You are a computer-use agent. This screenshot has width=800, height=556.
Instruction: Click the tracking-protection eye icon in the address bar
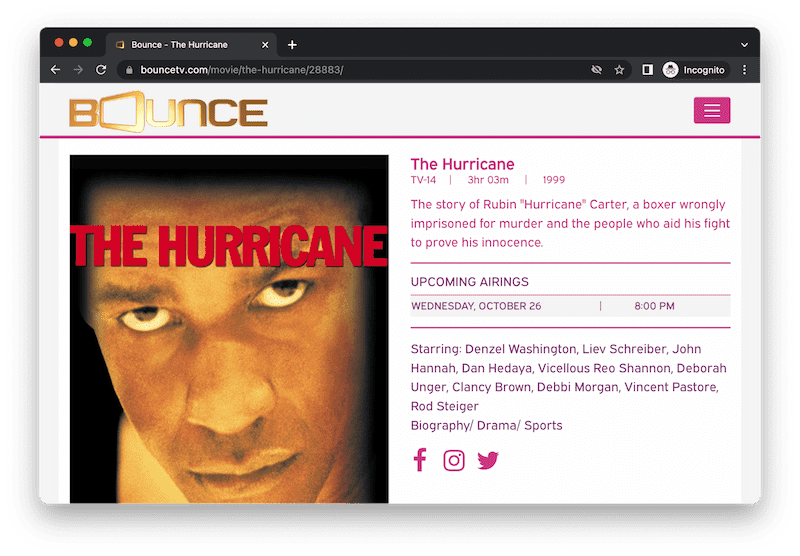point(596,70)
